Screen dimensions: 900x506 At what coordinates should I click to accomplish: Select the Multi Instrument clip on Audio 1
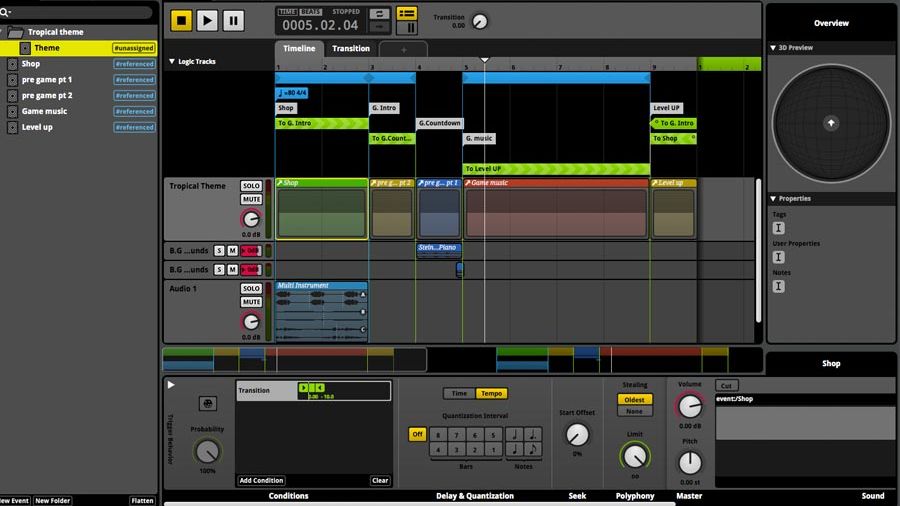pos(321,312)
